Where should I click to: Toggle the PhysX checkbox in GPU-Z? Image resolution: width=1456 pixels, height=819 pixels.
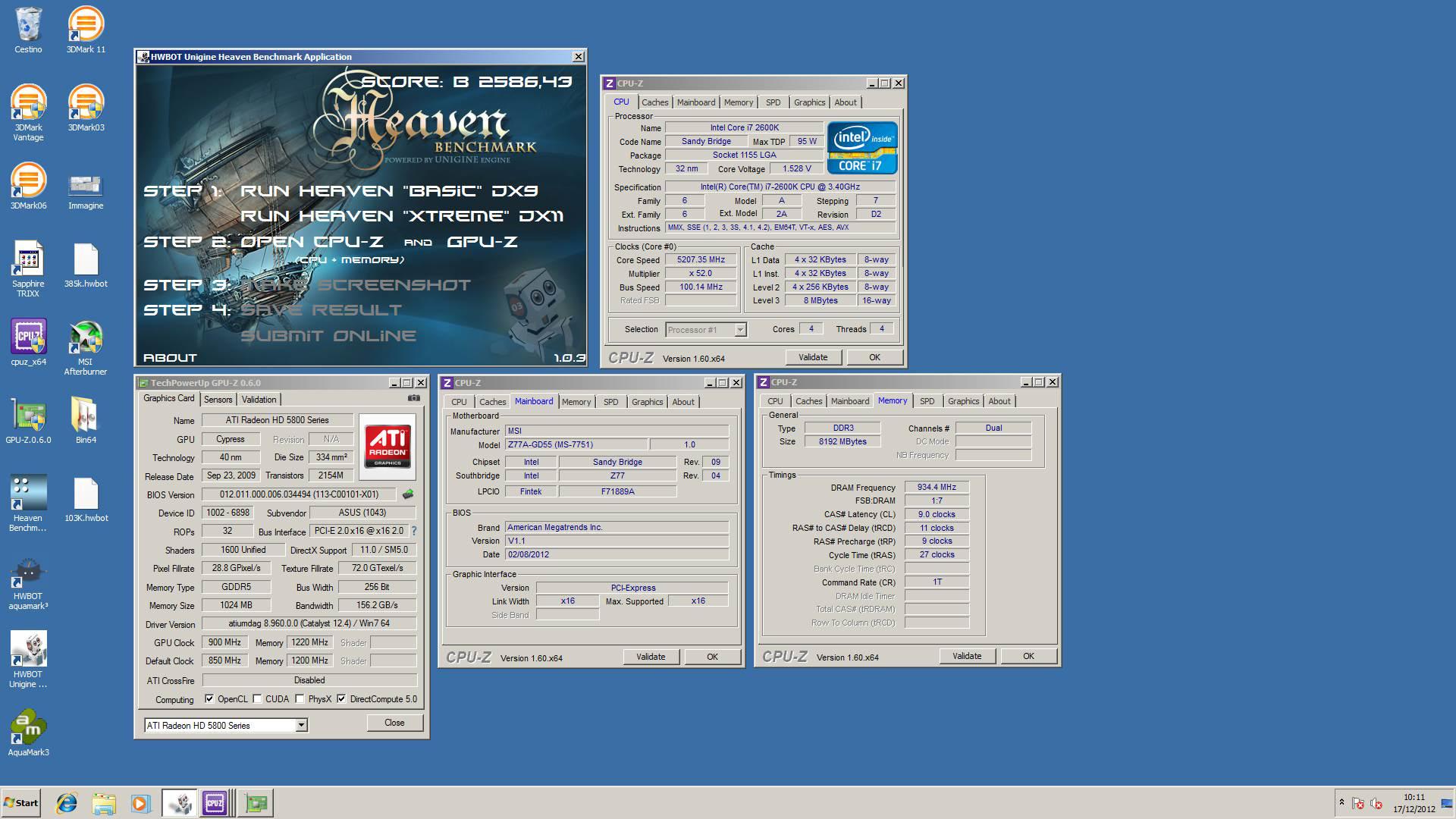tap(300, 699)
